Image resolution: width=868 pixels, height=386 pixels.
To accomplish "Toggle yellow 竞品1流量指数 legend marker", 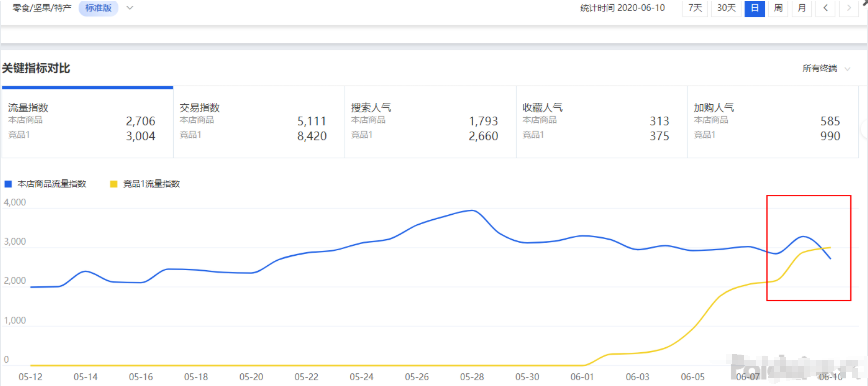I will tap(114, 184).
